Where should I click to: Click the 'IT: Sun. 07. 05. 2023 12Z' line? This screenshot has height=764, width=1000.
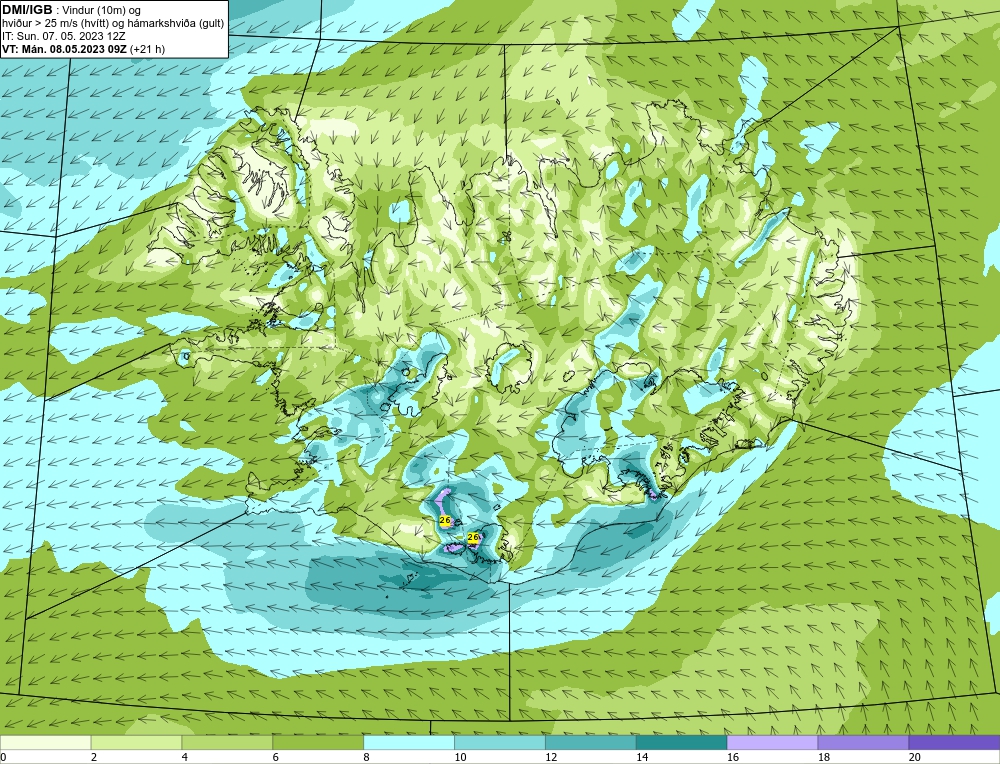click(x=64, y=36)
